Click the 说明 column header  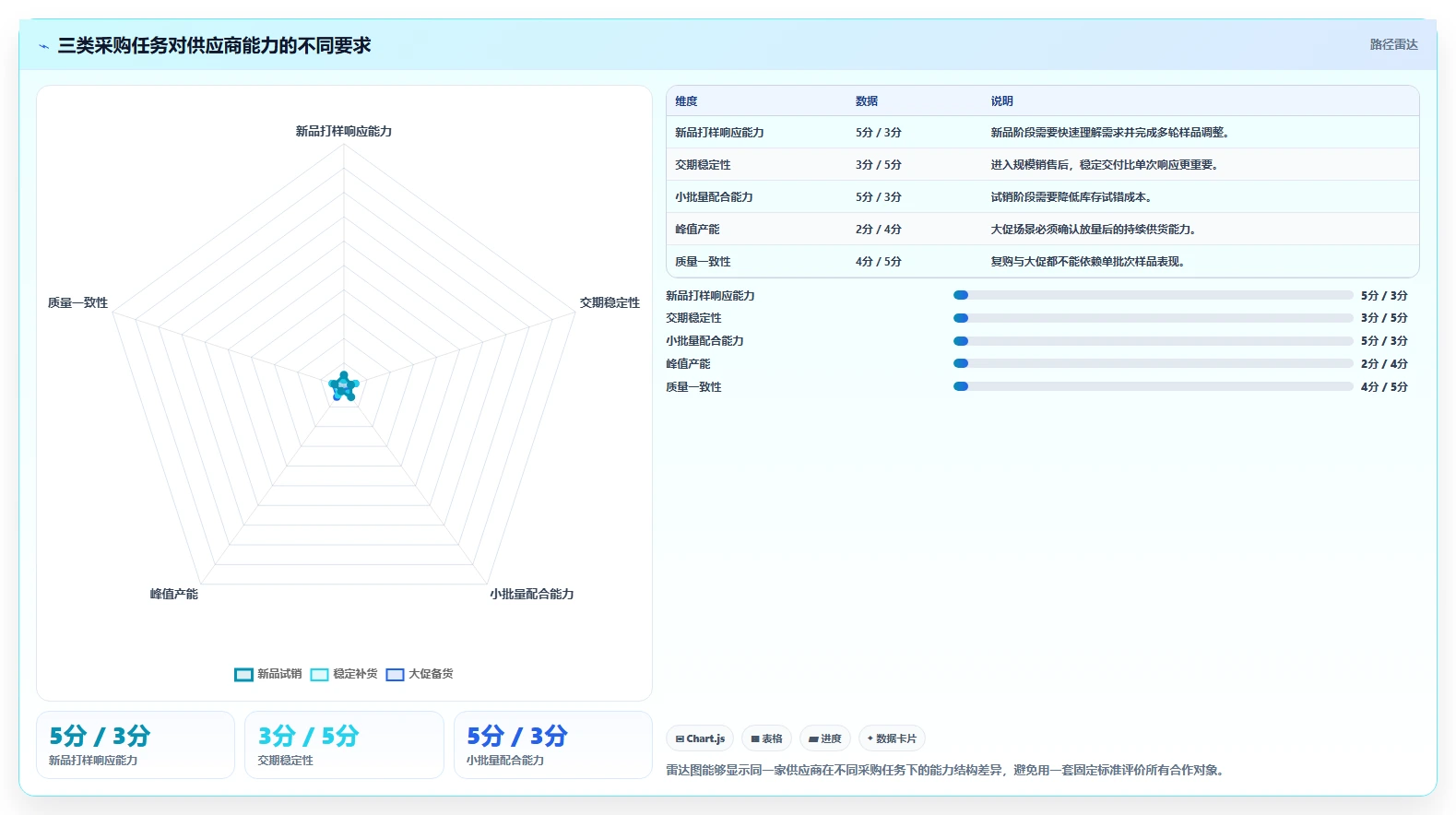point(1002,101)
